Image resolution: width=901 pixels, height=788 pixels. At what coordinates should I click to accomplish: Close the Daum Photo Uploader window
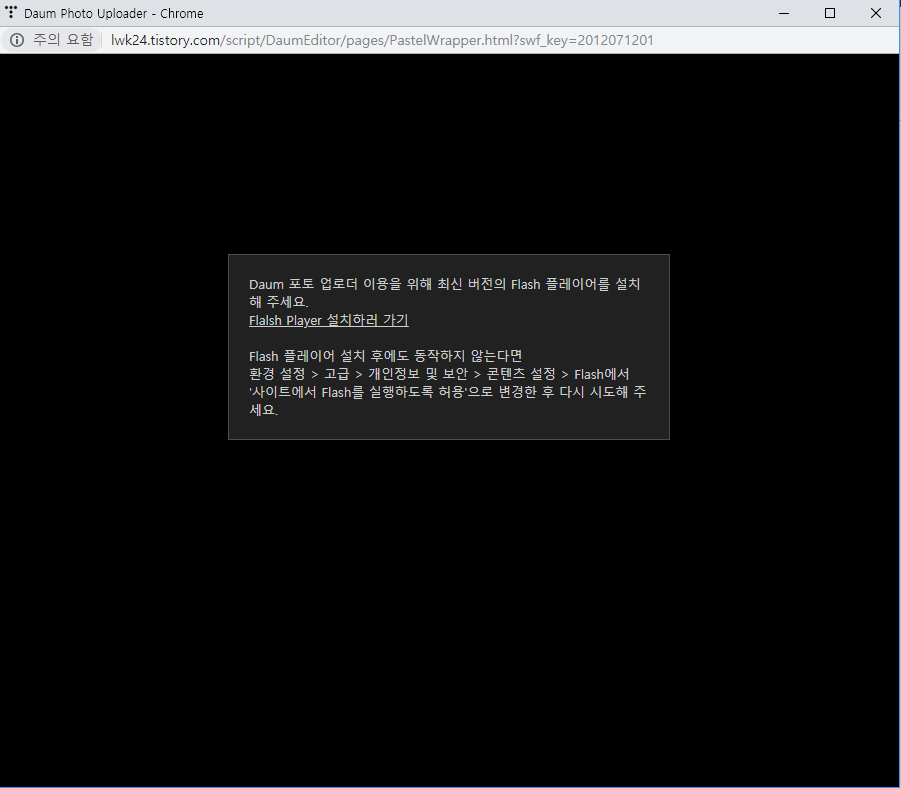(x=876, y=13)
